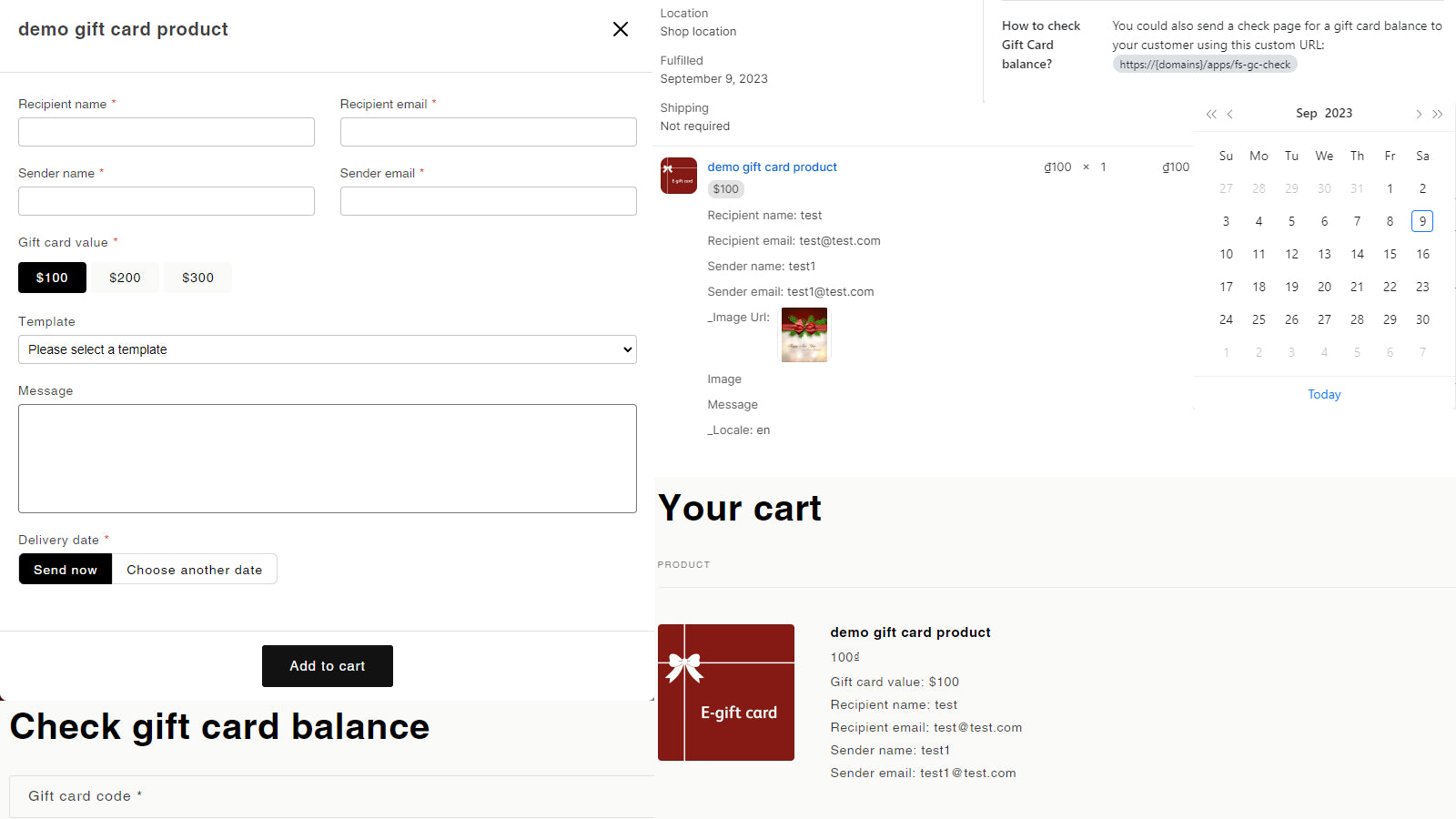Switch to Choose another date option
The image size is (1456, 819).
click(x=195, y=569)
